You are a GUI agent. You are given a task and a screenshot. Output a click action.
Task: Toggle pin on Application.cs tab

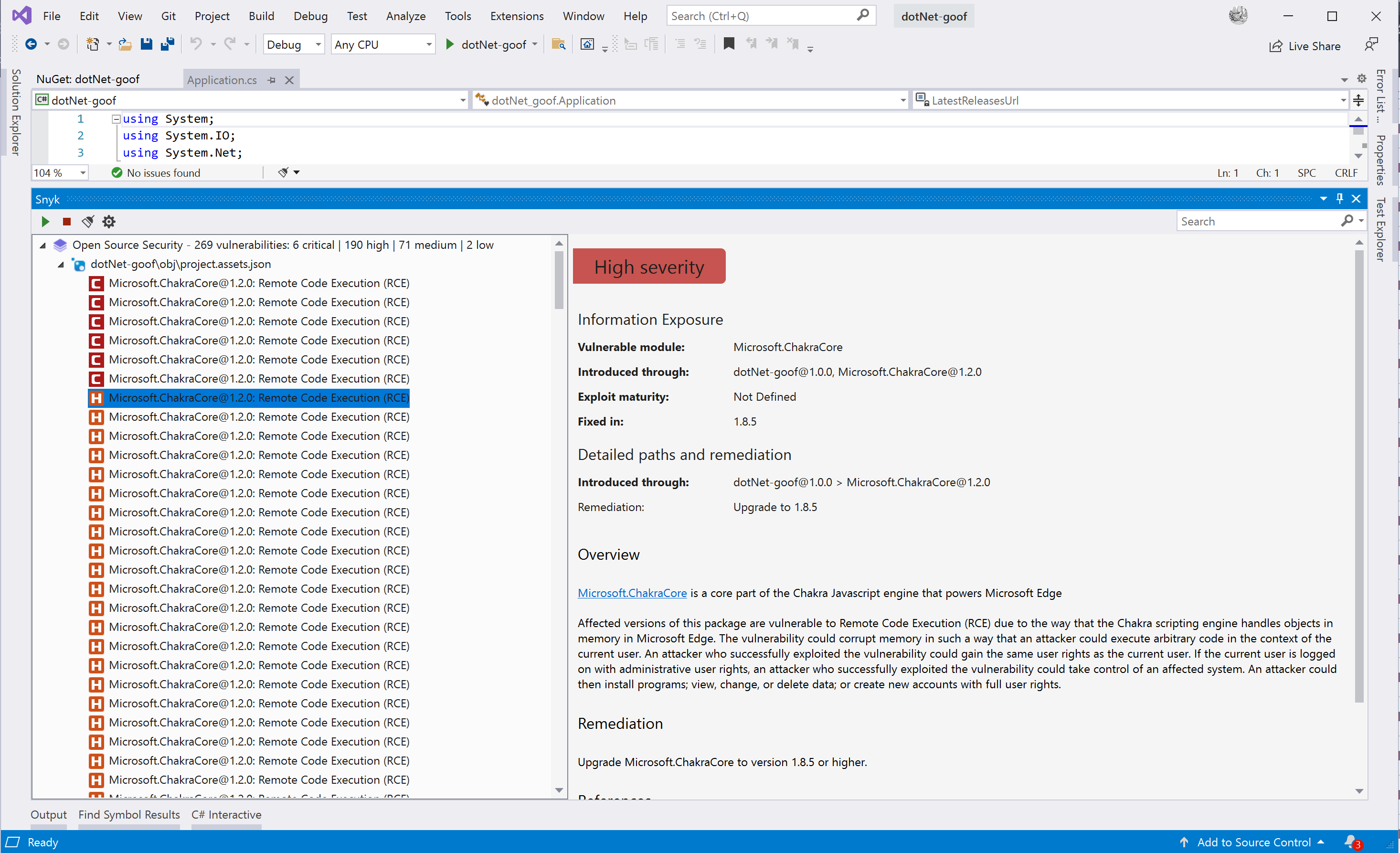(272, 80)
